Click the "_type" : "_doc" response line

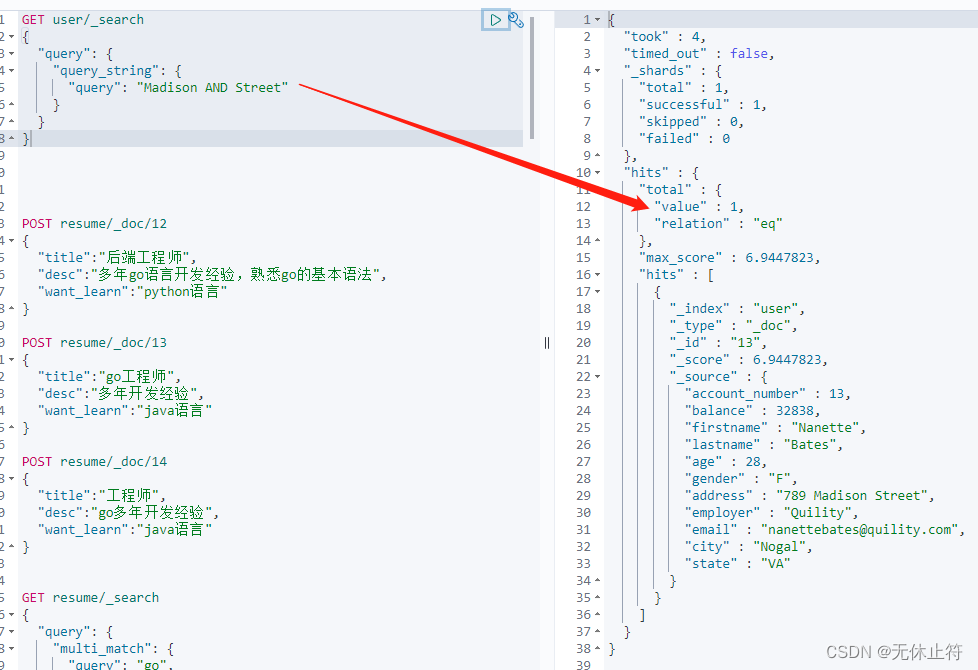[734, 326]
